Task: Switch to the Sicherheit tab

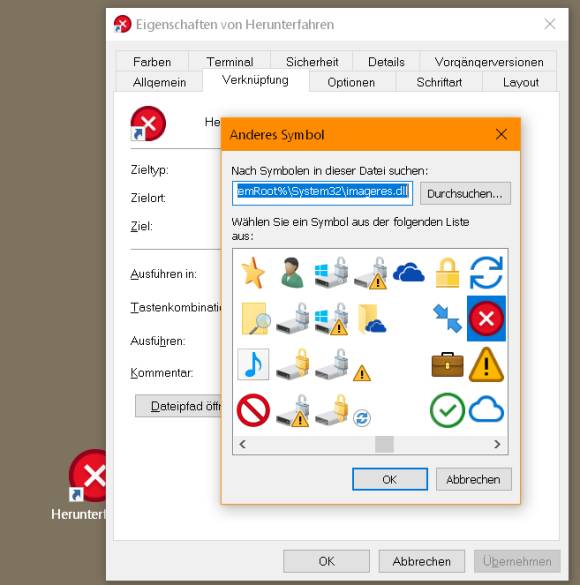Action: pyautogui.click(x=312, y=62)
